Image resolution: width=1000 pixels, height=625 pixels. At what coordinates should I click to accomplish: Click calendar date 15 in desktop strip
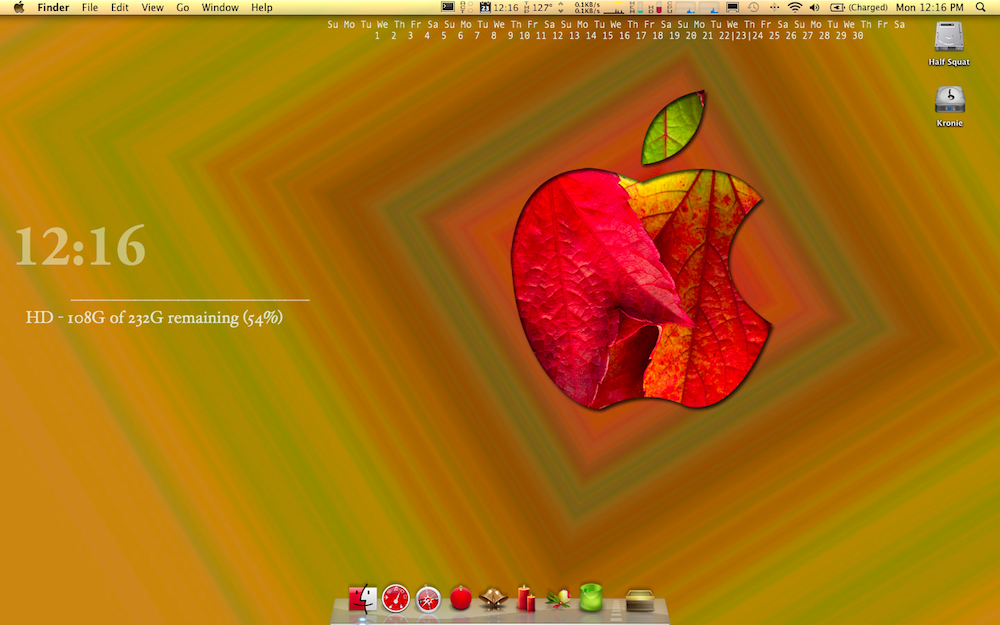tap(607, 36)
